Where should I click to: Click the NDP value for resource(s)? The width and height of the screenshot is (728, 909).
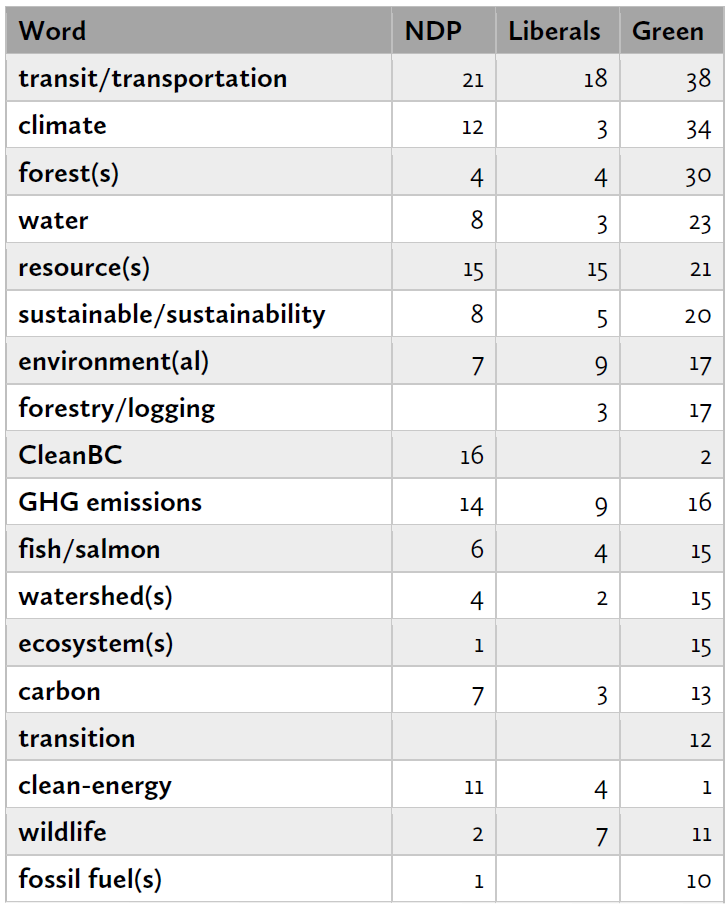point(472,269)
